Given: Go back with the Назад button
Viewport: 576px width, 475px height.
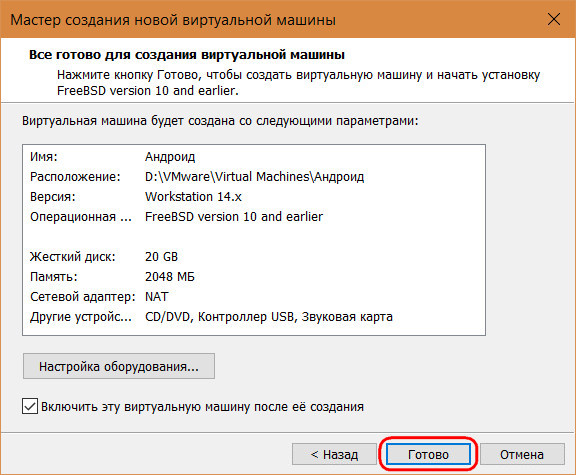Looking at the screenshot, I should (x=334, y=454).
